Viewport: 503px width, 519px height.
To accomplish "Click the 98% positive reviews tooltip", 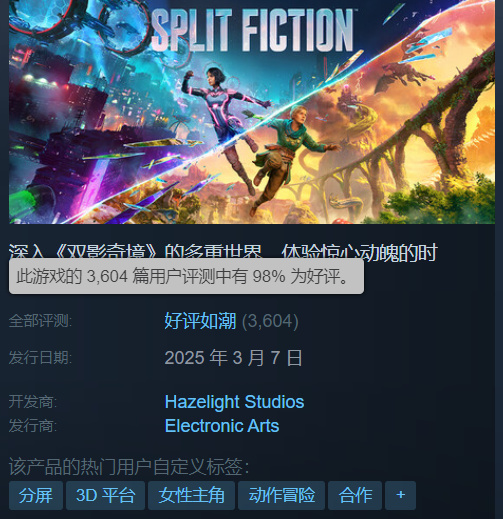I will (186, 276).
